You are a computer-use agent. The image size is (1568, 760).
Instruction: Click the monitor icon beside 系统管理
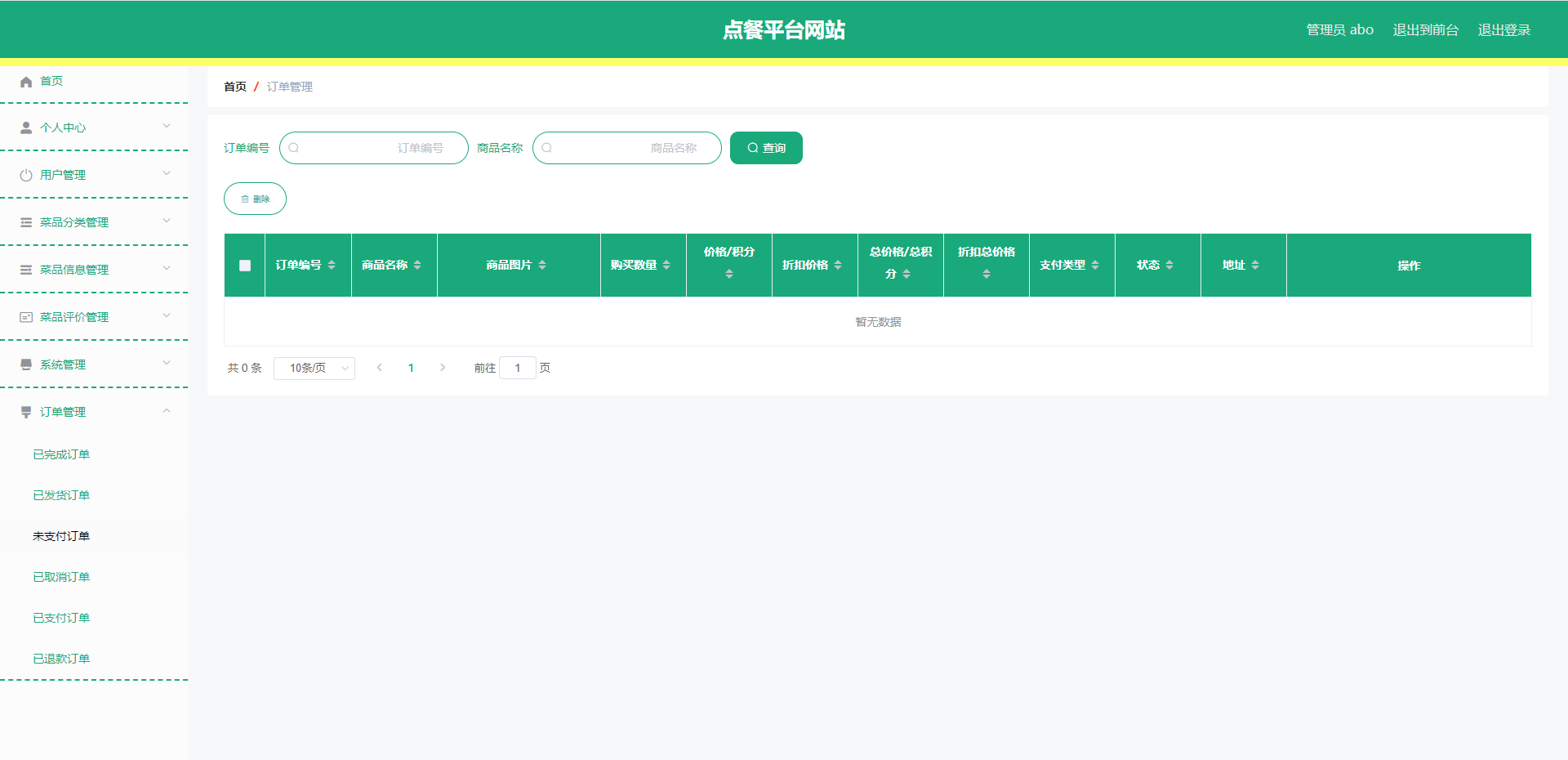26,364
